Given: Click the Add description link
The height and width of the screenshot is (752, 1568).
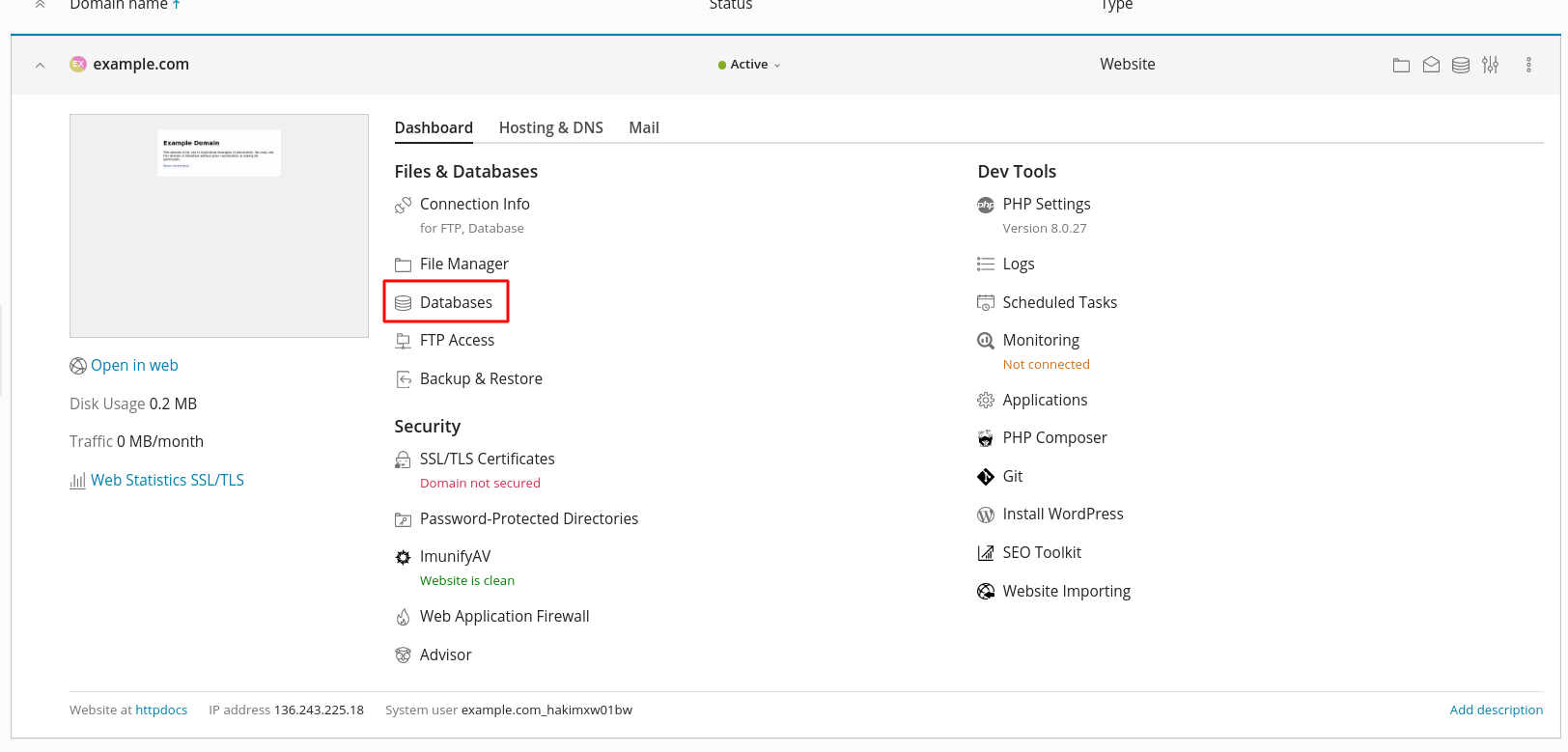Looking at the screenshot, I should coord(1496,710).
